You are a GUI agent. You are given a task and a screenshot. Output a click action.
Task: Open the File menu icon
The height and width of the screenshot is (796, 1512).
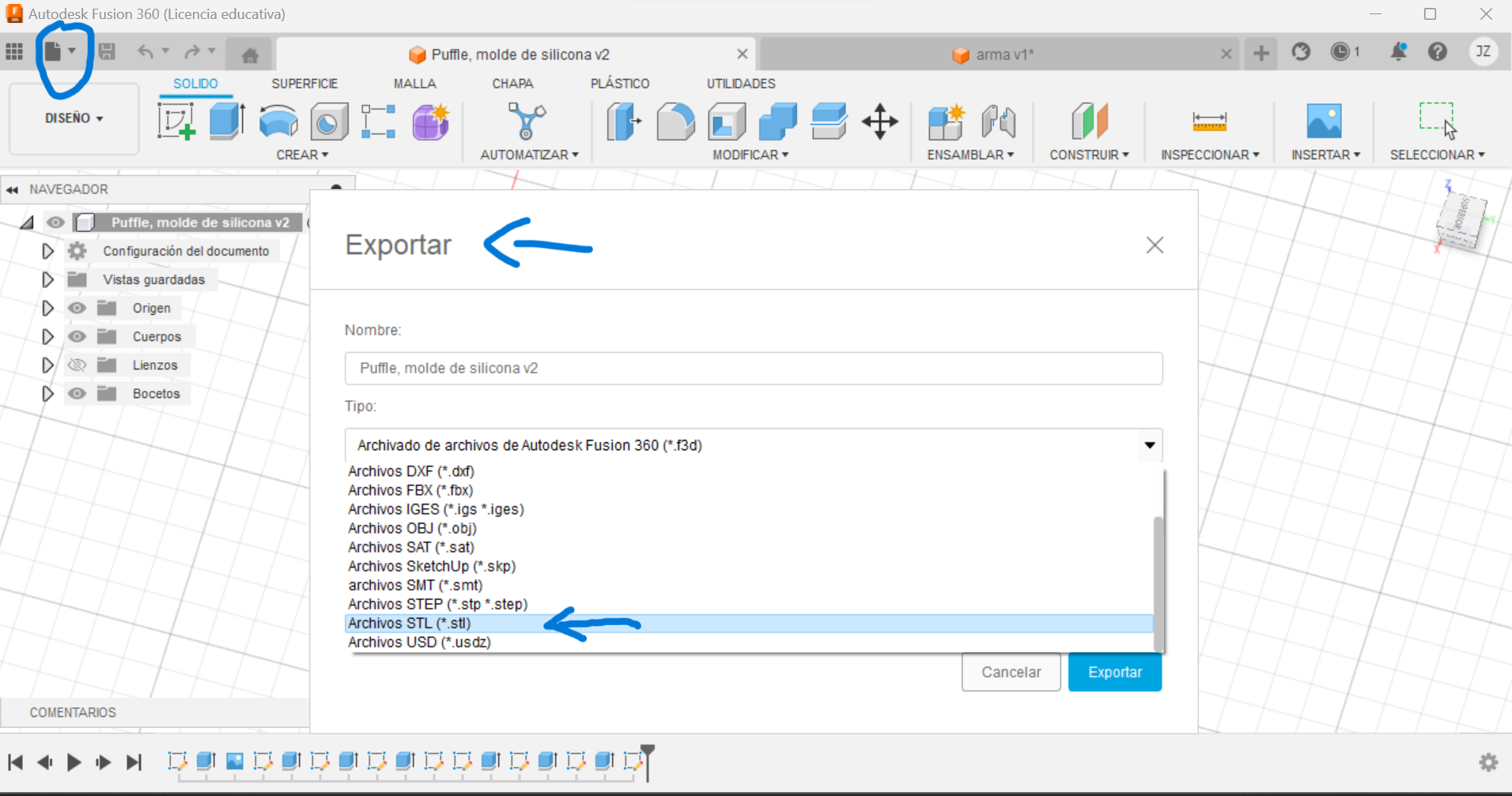(53, 52)
